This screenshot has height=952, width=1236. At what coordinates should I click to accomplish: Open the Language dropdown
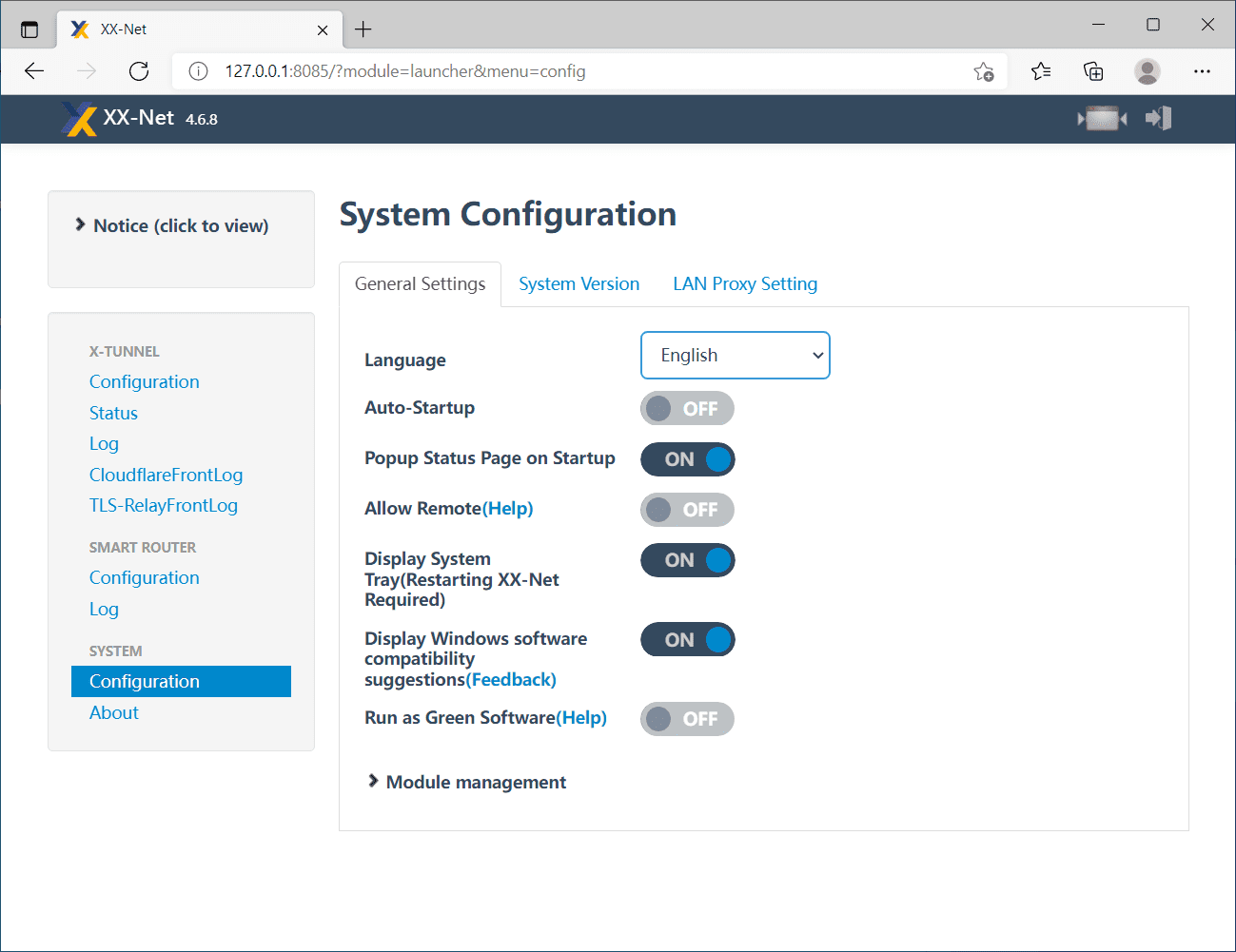735,356
